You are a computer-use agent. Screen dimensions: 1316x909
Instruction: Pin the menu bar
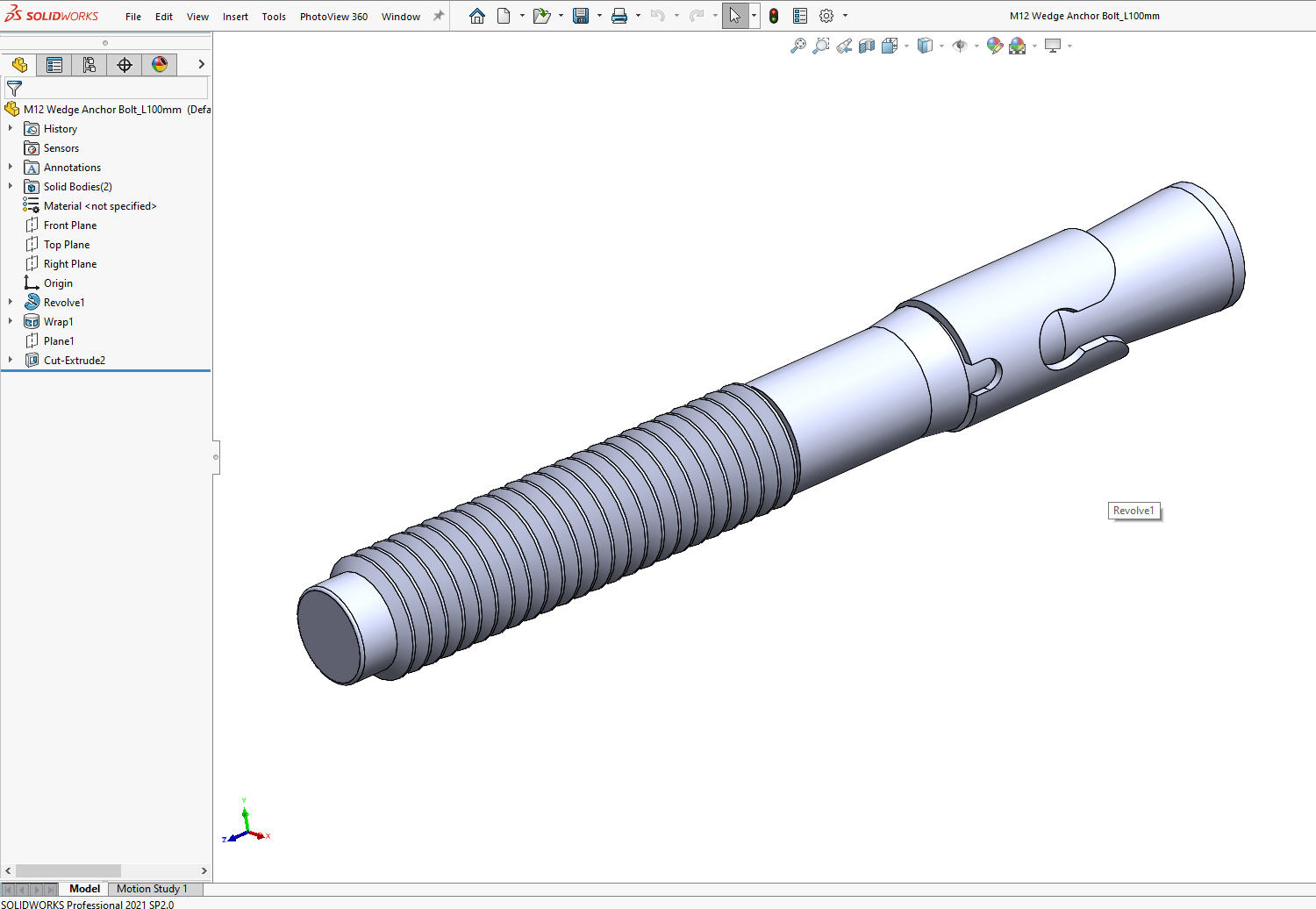point(439,16)
